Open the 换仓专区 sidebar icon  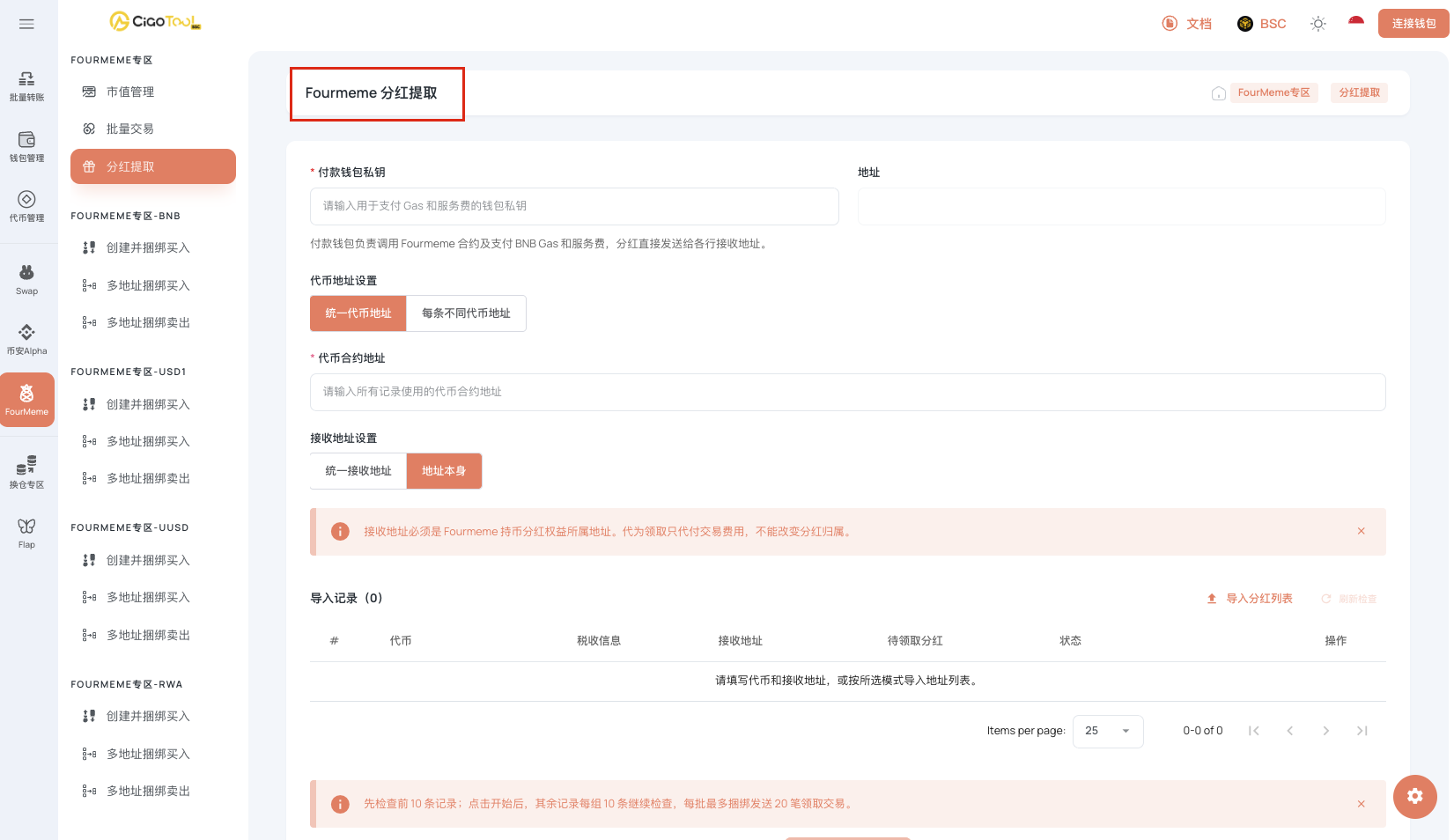pyautogui.click(x=27, y=473)
